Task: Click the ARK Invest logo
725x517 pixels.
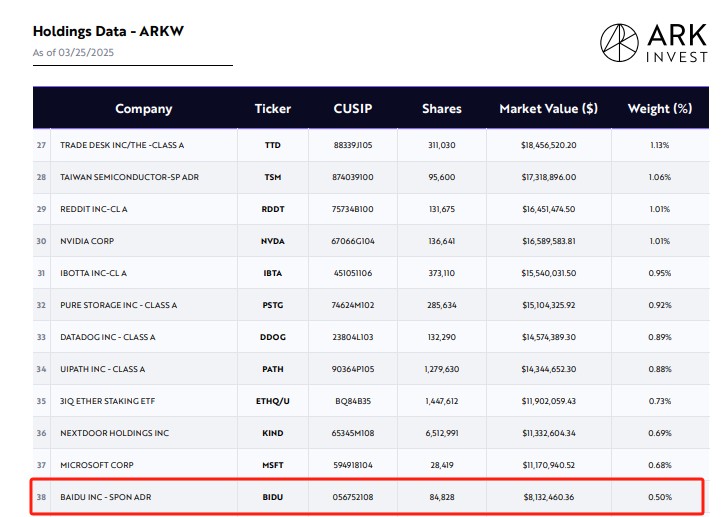Action: tap(654, 43)
